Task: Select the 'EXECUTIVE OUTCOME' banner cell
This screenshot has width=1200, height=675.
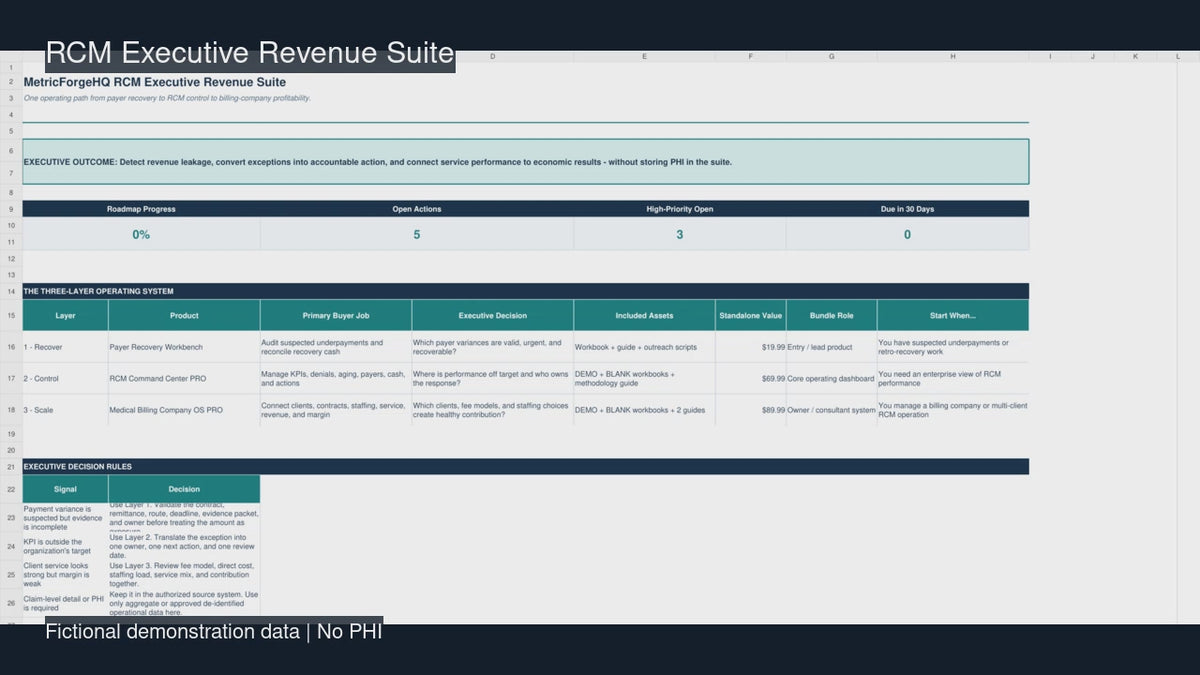Action: tap(525, 161)
